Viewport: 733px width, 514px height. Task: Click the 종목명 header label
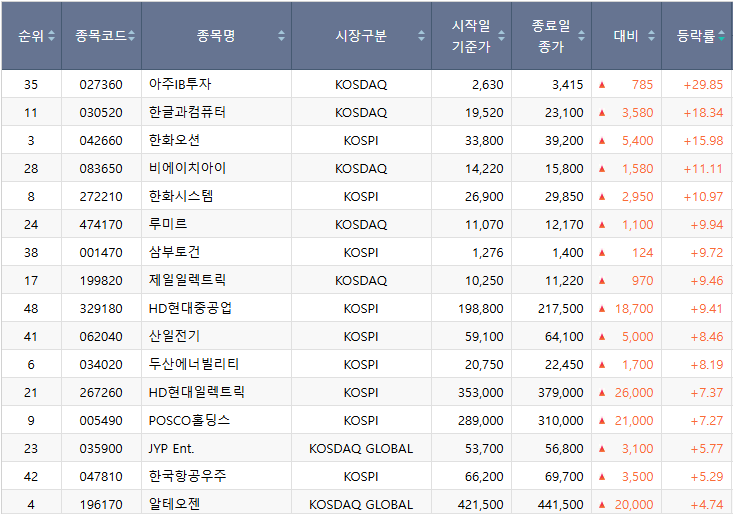coord(216,36)
